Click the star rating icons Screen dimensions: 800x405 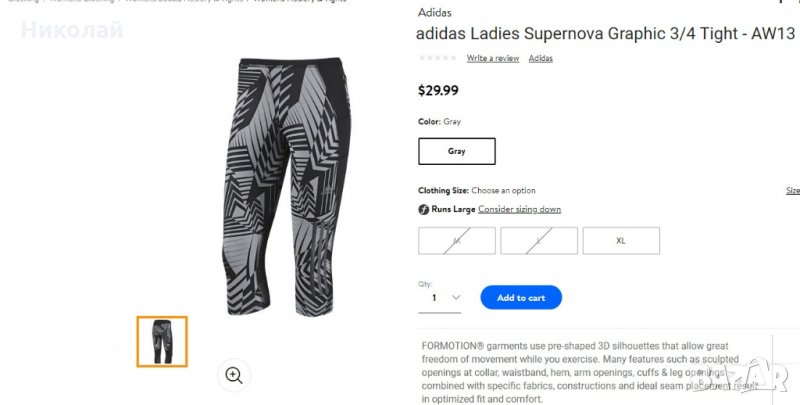click(438, 58)
